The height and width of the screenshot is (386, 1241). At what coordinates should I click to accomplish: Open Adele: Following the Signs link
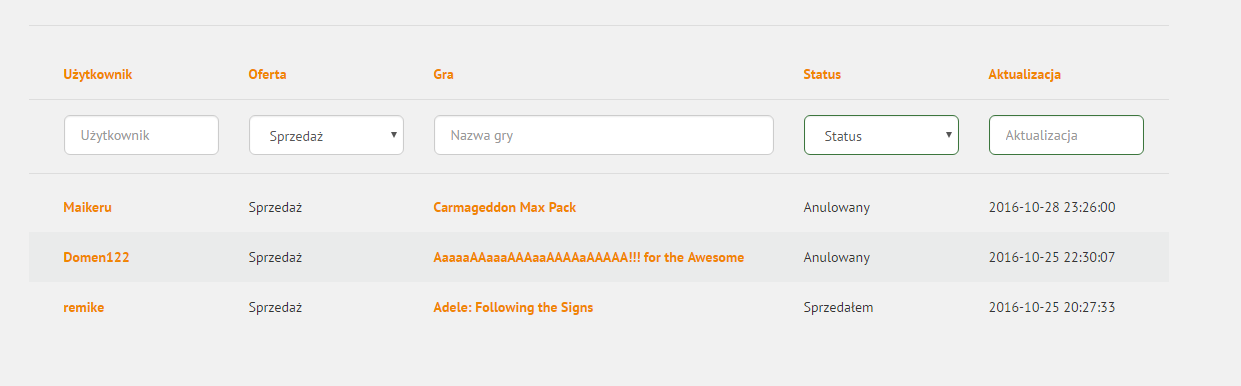point(513,307)
